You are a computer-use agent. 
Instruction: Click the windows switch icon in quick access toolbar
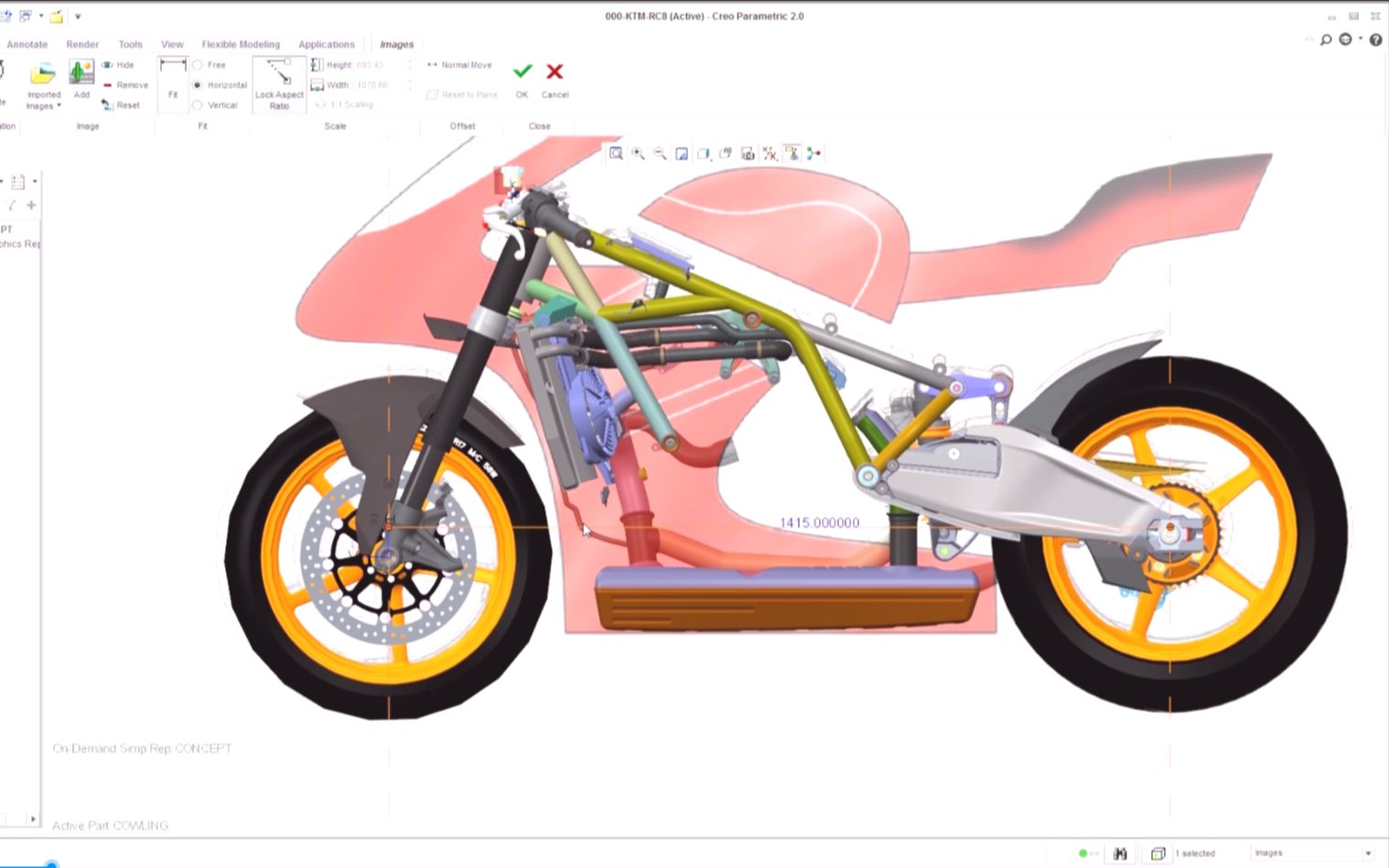tap(25, 16)
